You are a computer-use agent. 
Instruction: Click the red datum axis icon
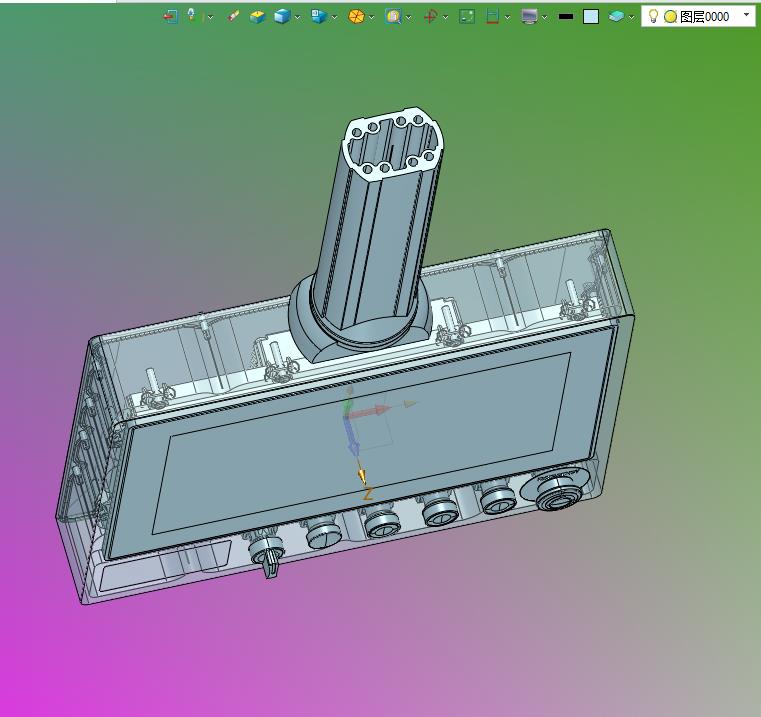tap(430, 17)
